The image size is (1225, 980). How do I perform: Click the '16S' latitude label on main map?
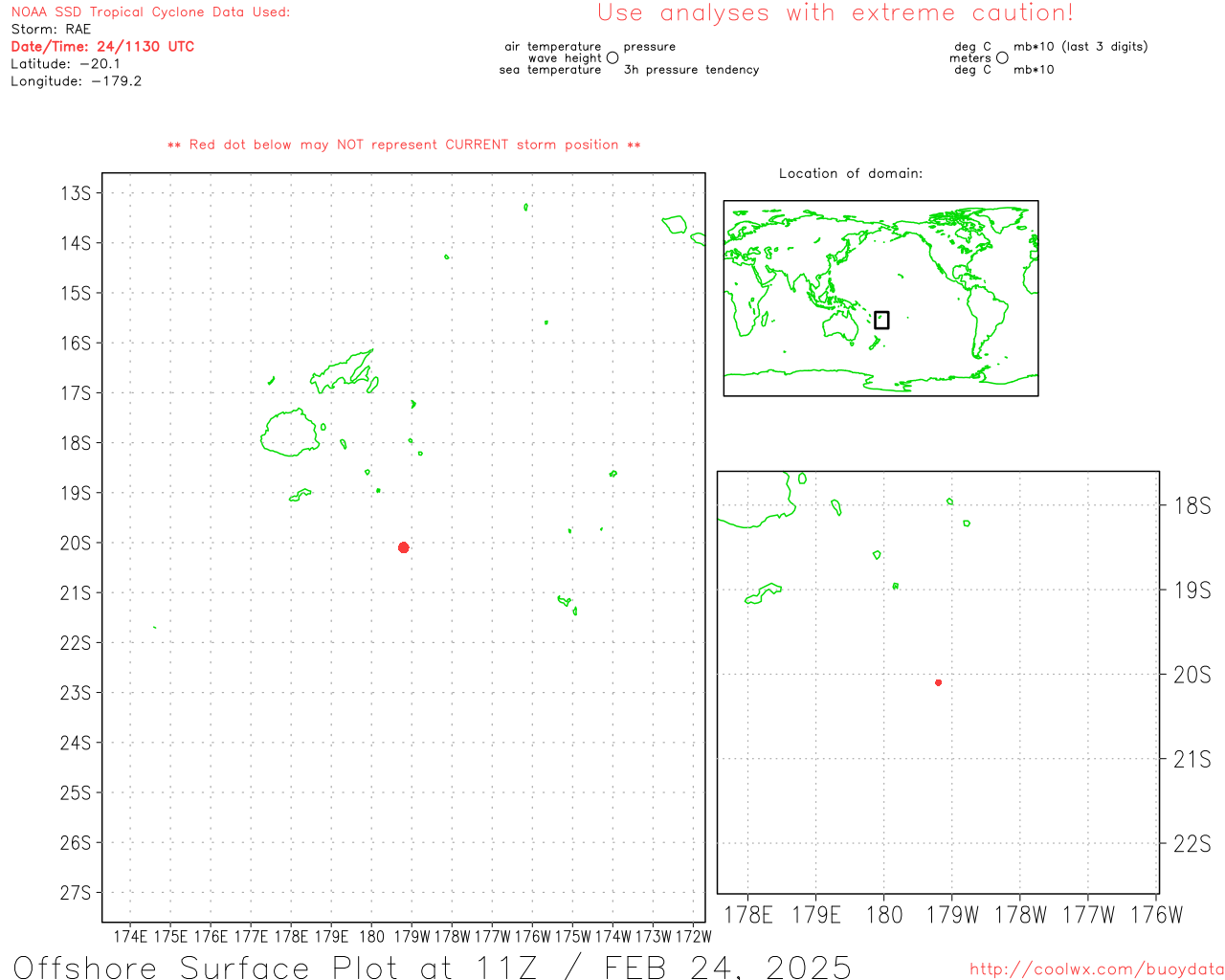76,343
